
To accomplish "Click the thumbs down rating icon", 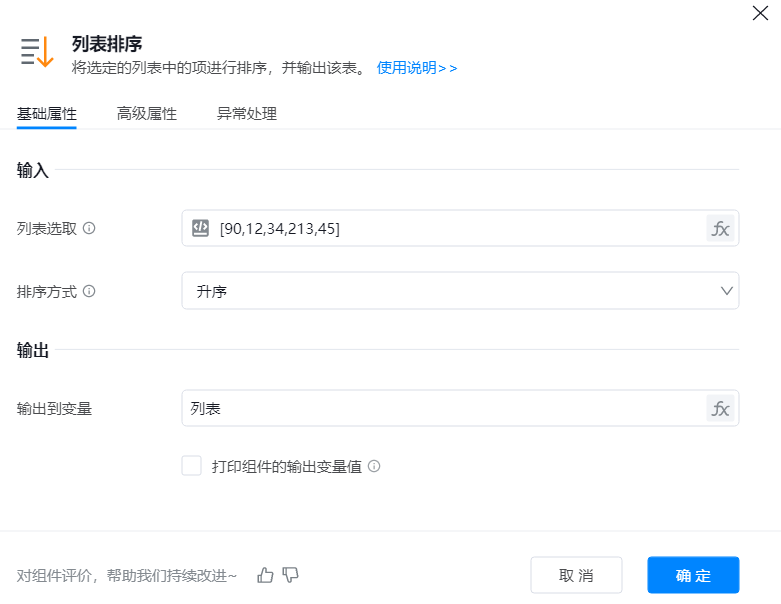I will (x=291, y=575).
